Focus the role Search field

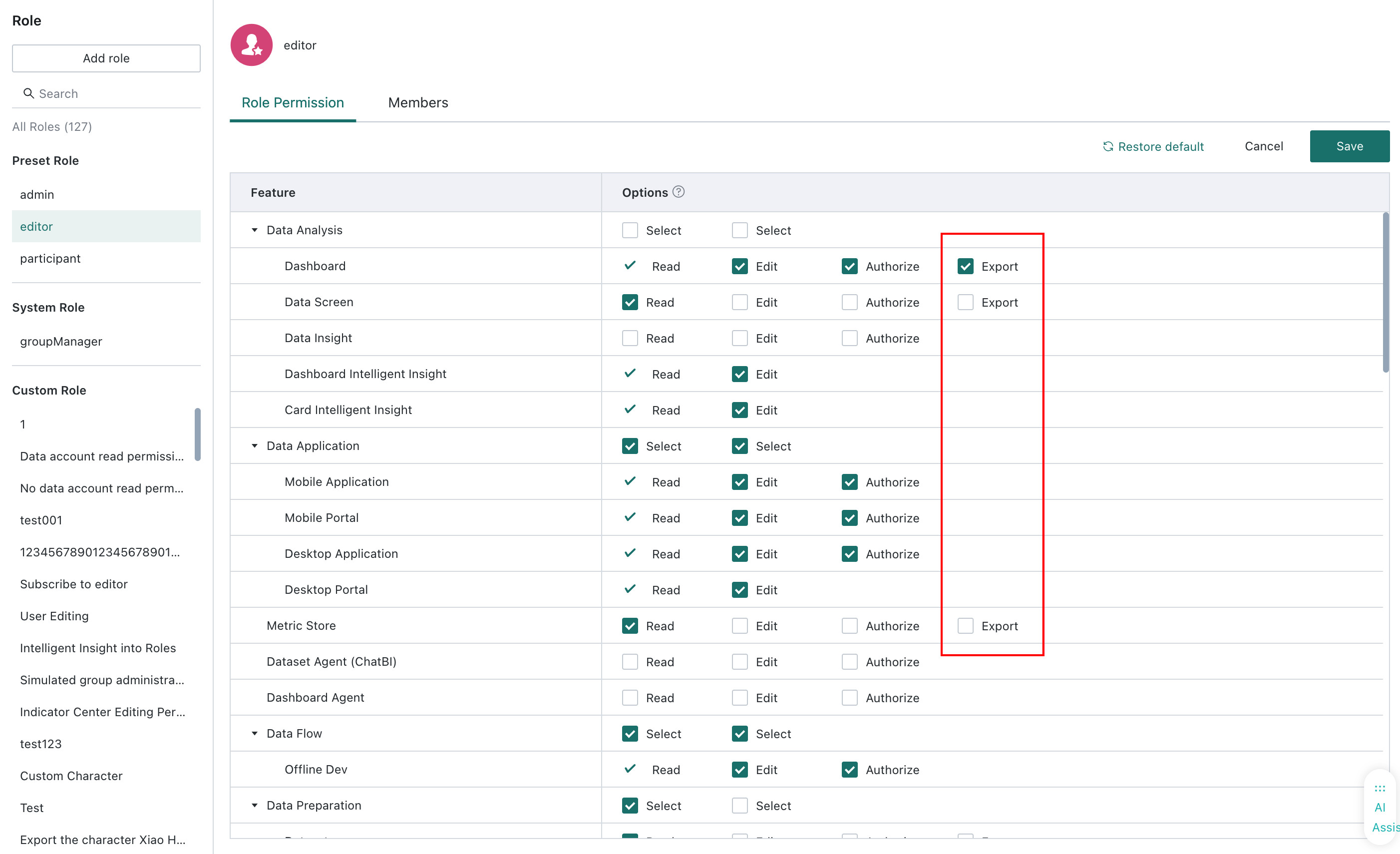[106, 93]
